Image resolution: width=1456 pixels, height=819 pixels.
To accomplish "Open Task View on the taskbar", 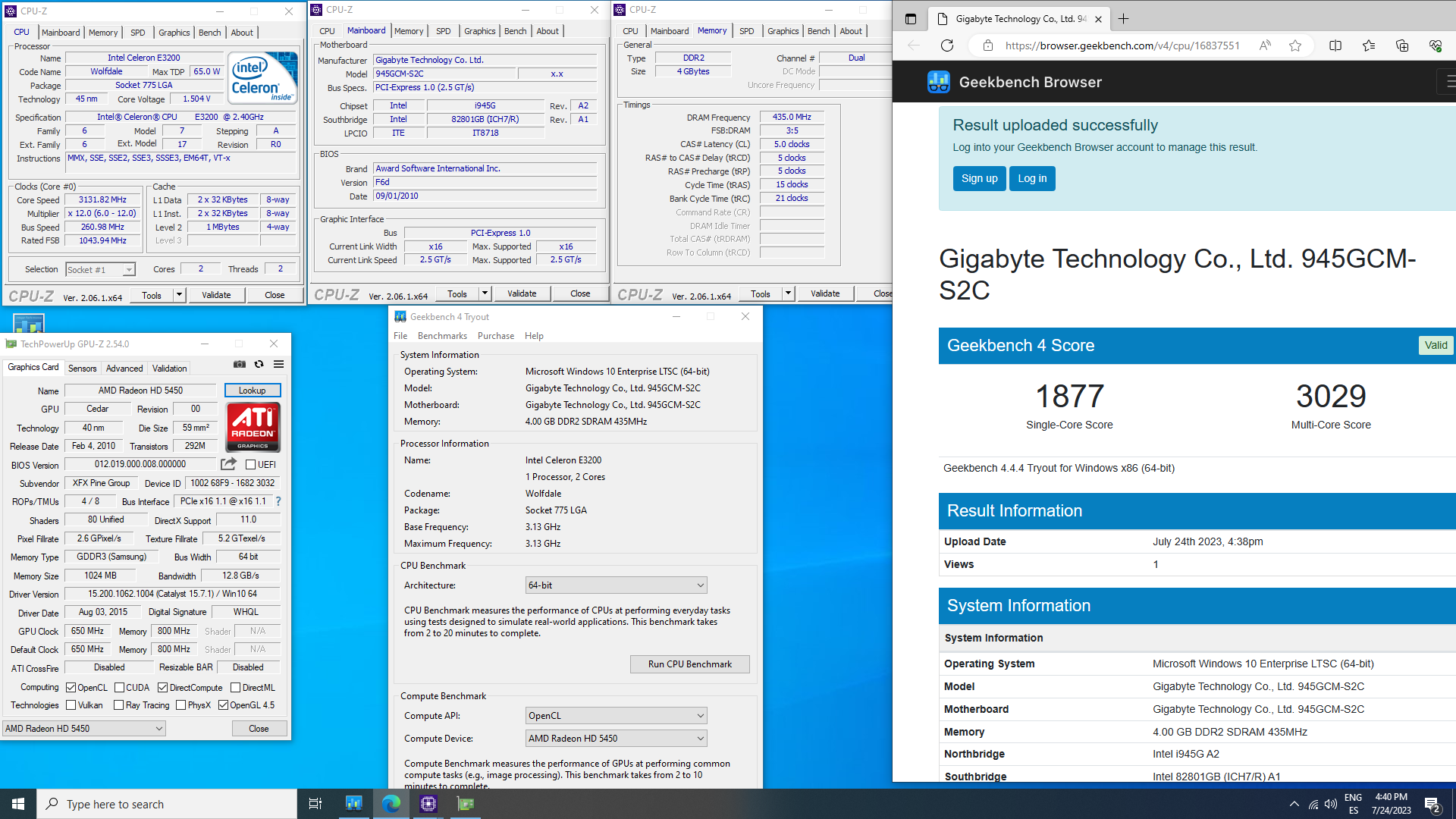I will coord(315,804).
